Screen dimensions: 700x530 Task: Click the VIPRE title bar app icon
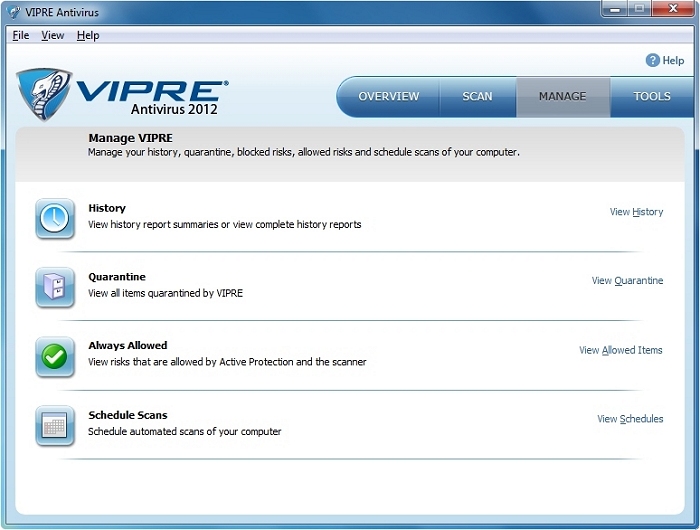pyautogui.click(x=14, y=12)
